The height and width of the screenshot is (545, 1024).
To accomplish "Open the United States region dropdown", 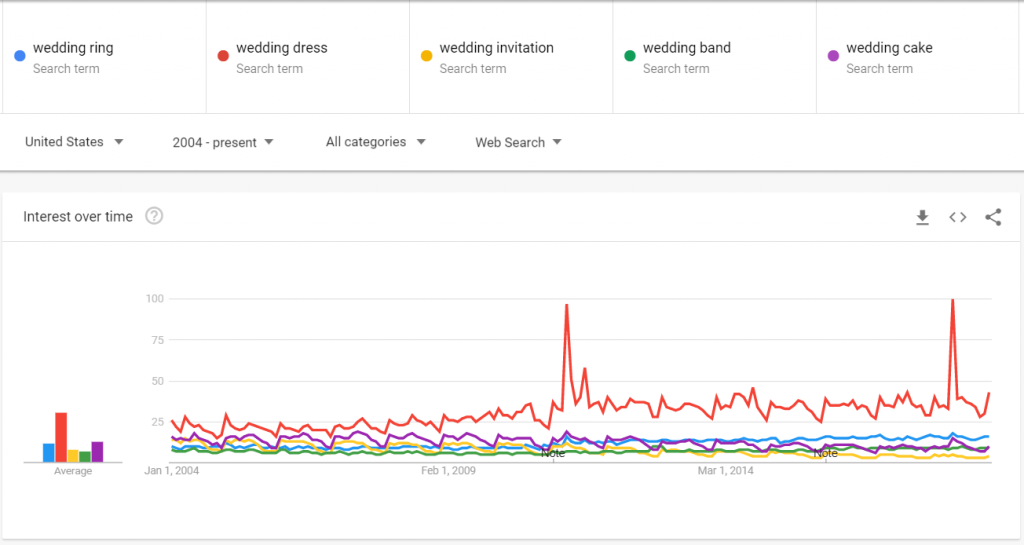I will 74,142.
